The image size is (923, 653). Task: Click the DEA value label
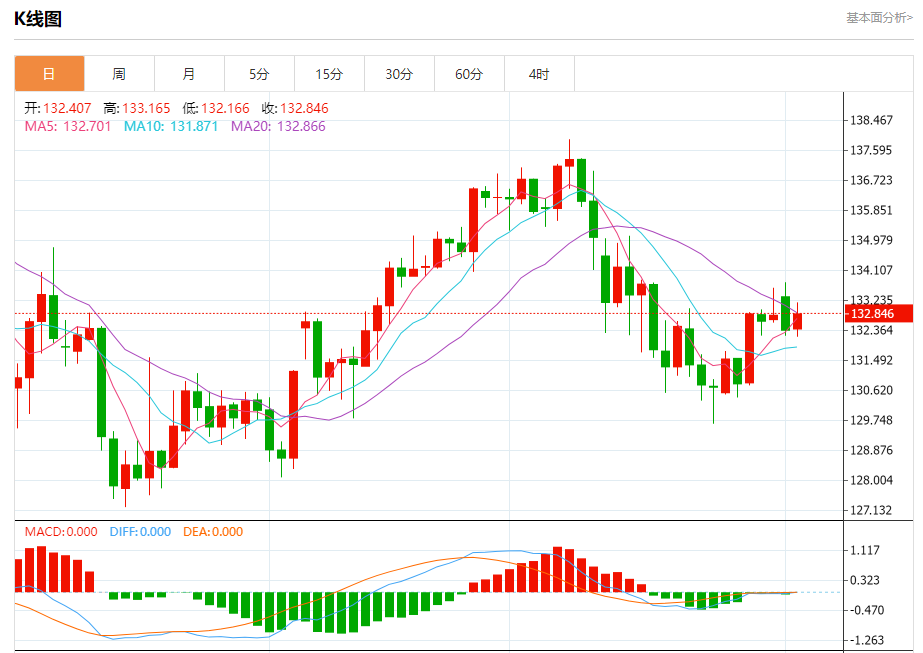[213, 532]
